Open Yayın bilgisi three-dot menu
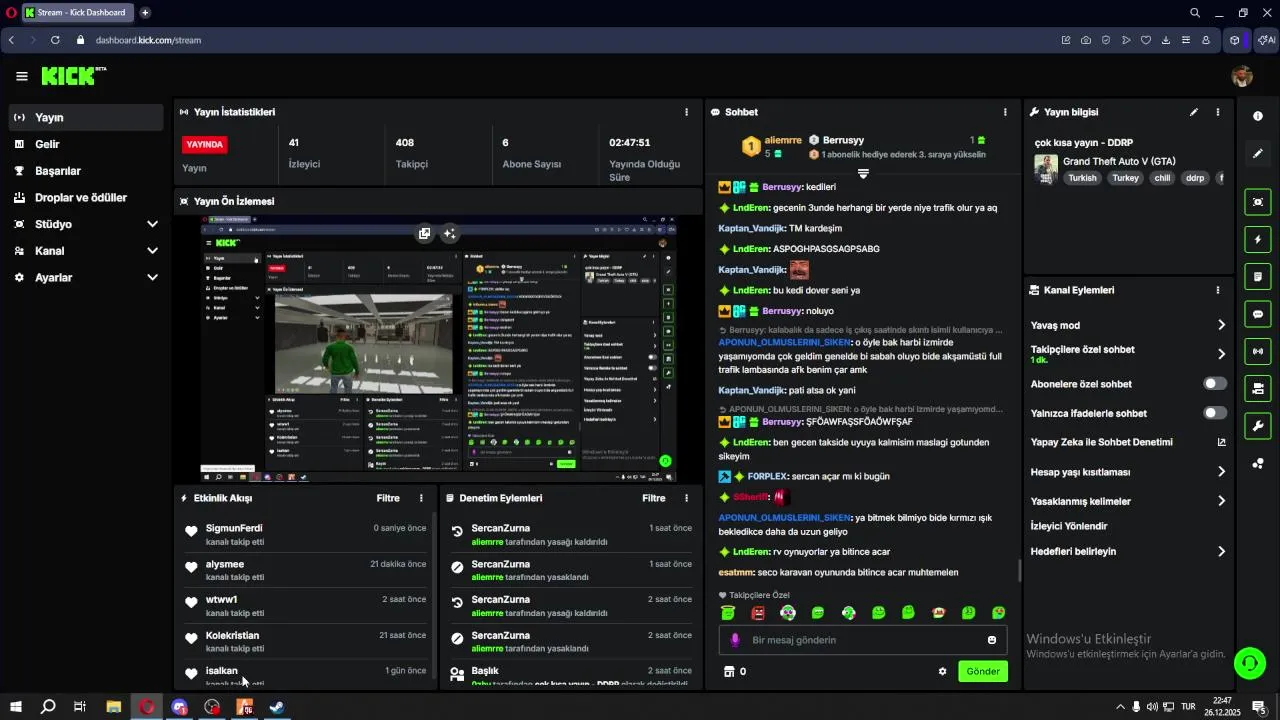The width and height of the screenshot is (1280, 720). coord(1218,112)
